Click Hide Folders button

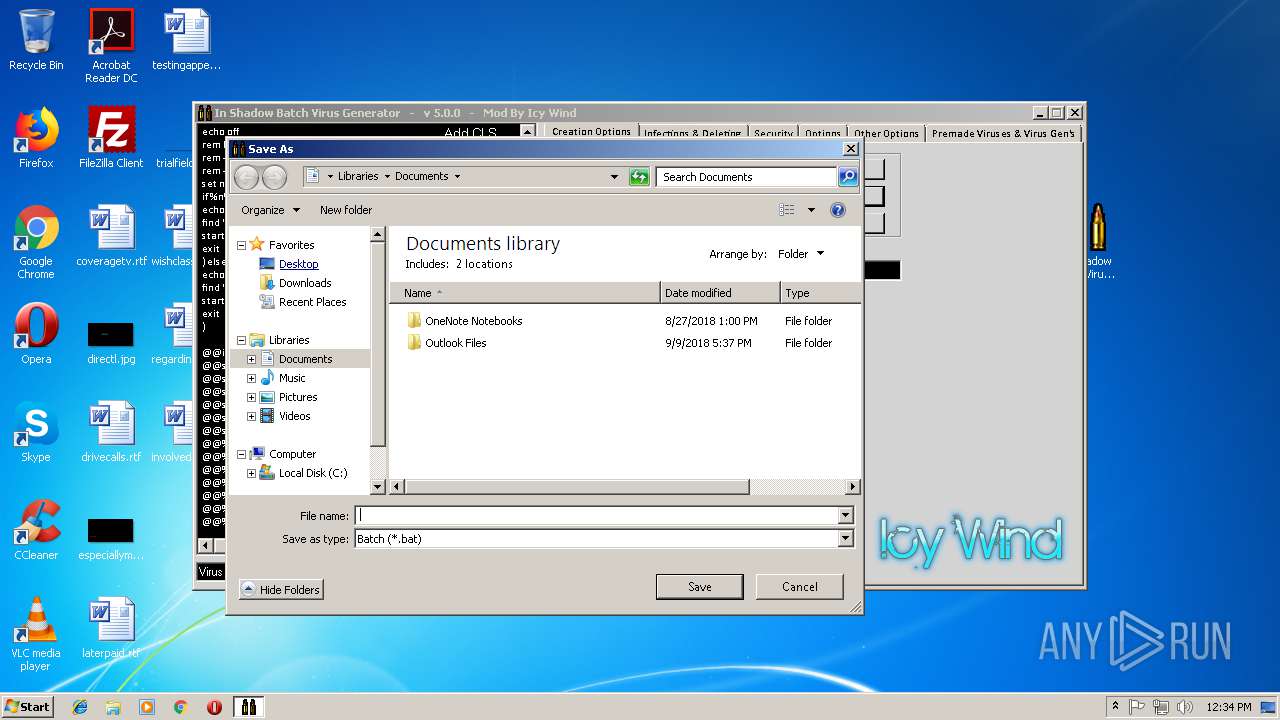click(x=281, y=590)
